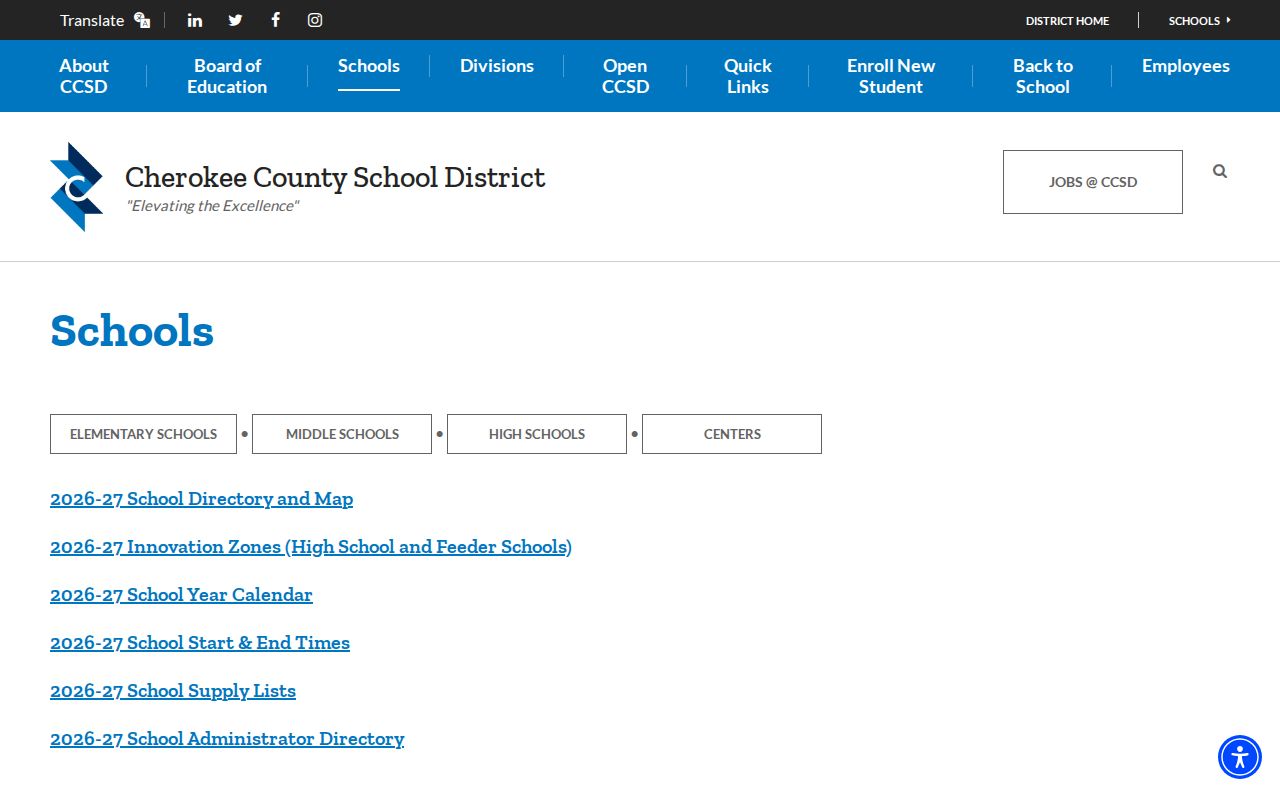
Task: Open the Translate language icon
Action: [x=142, y=20]
